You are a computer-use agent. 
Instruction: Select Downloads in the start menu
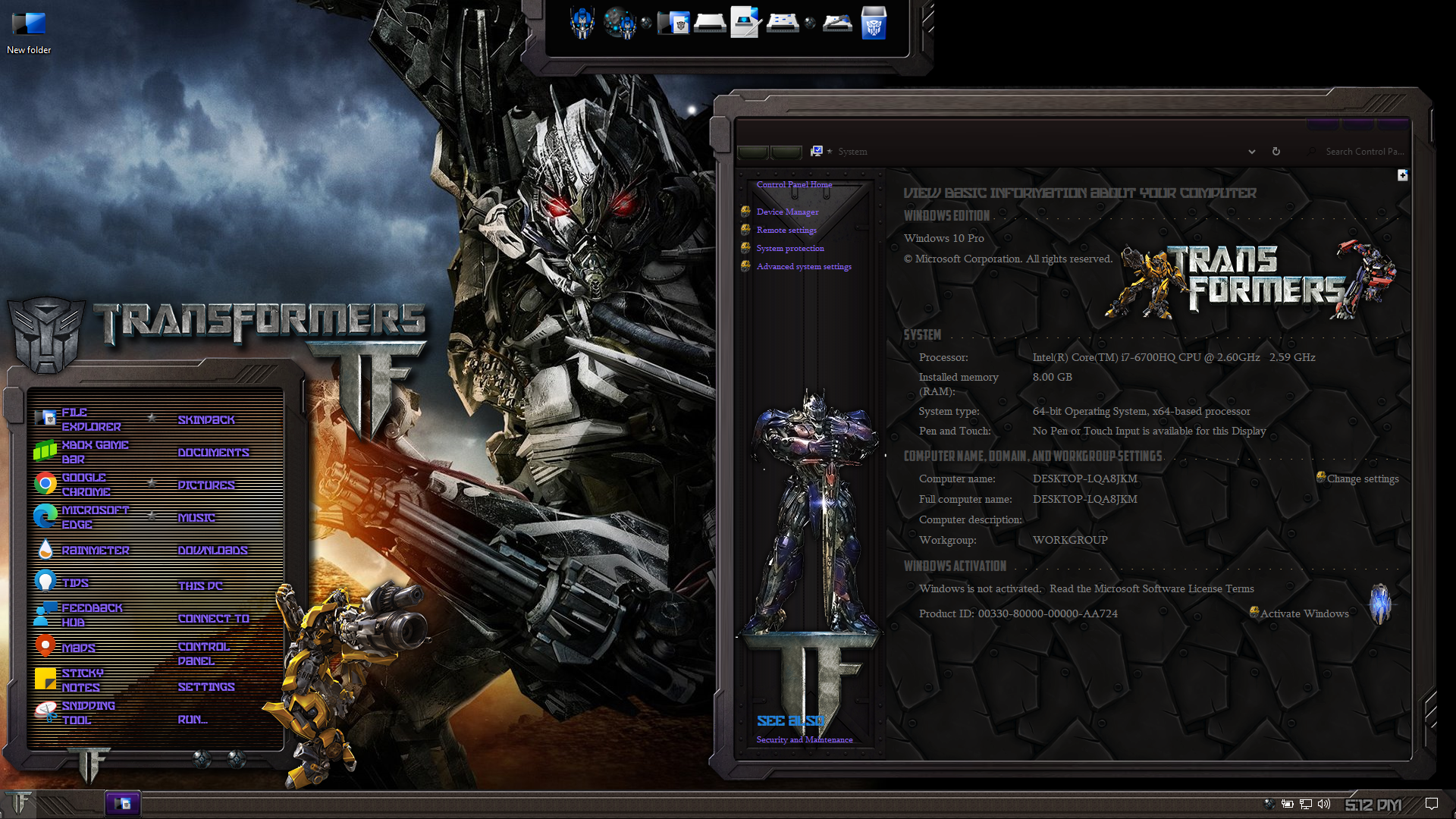[212, 551]
